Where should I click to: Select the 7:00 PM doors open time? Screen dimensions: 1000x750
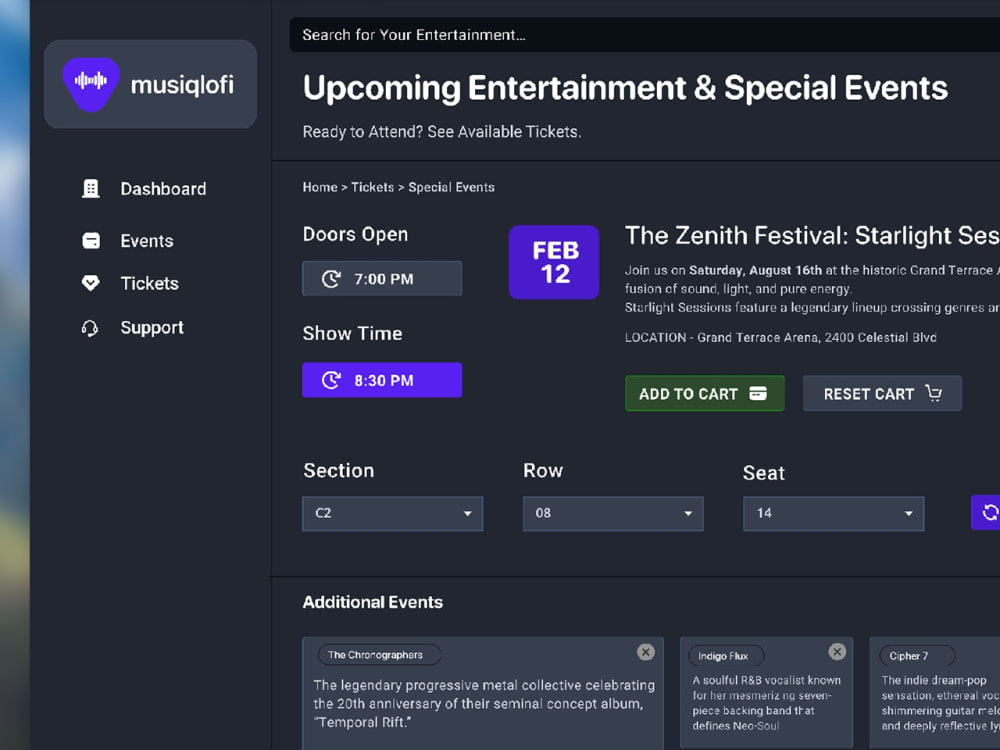[x=382, y=278]
